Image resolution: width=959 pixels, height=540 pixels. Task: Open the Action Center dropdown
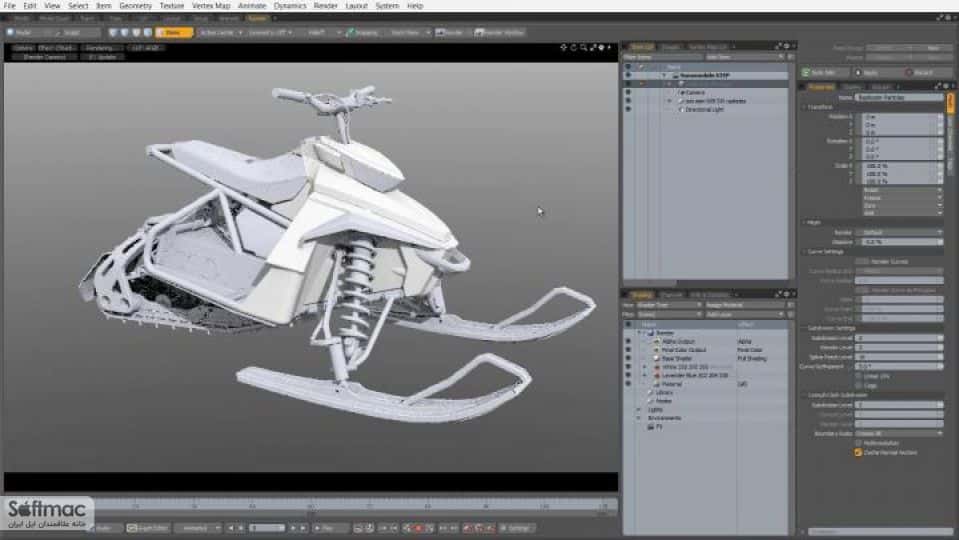221,32
